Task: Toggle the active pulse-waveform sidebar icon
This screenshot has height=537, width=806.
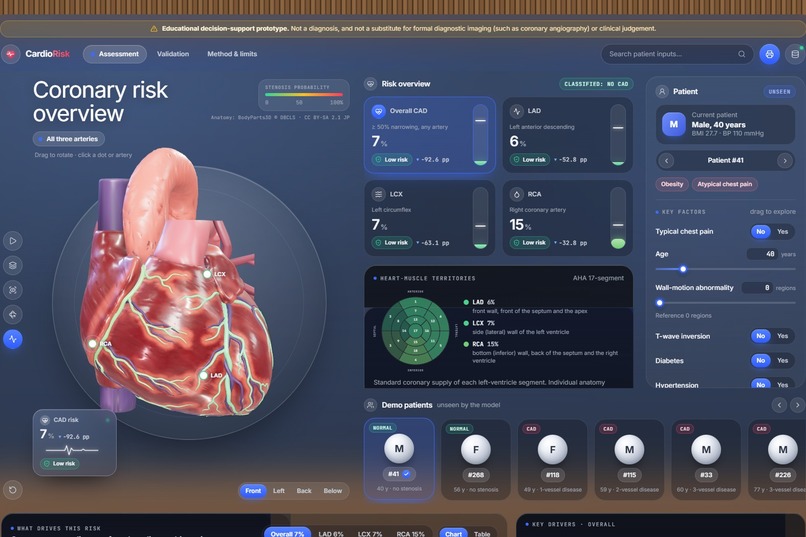Action: pyautogui.click(x=13, y=339)
